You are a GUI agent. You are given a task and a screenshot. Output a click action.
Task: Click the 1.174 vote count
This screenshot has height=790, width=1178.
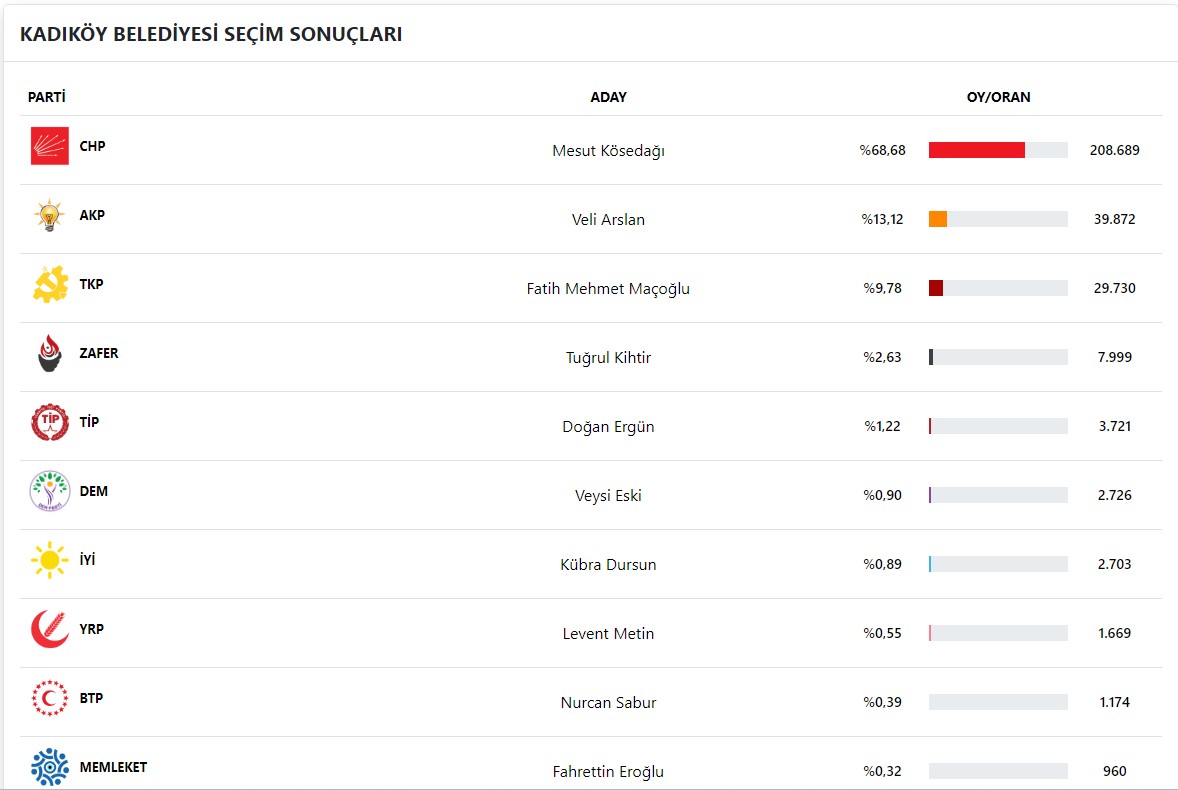point(1115,703)
